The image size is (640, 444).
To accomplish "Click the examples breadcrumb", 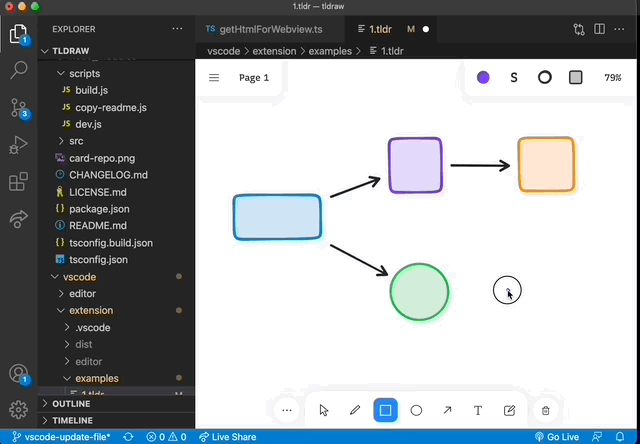I will coord(330,51).
